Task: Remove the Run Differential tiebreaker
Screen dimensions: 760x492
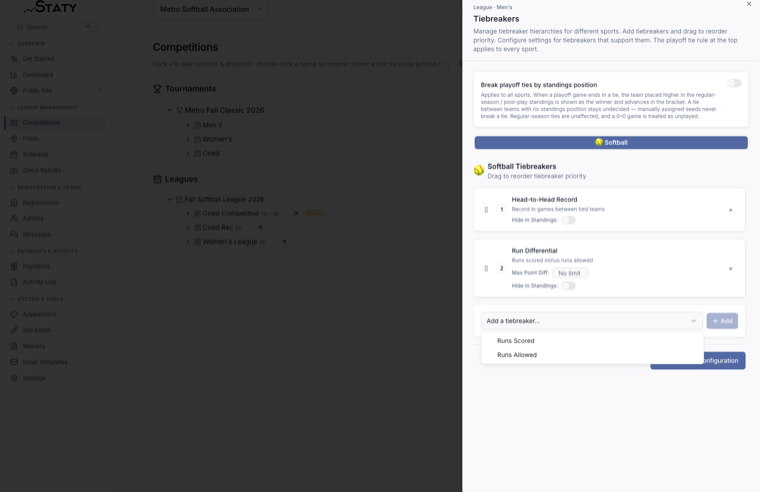Action: [x=730, y=269]
